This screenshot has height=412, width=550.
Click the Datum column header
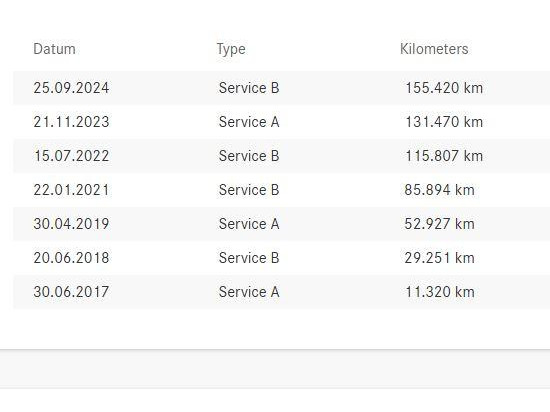[x=54, y=49]
